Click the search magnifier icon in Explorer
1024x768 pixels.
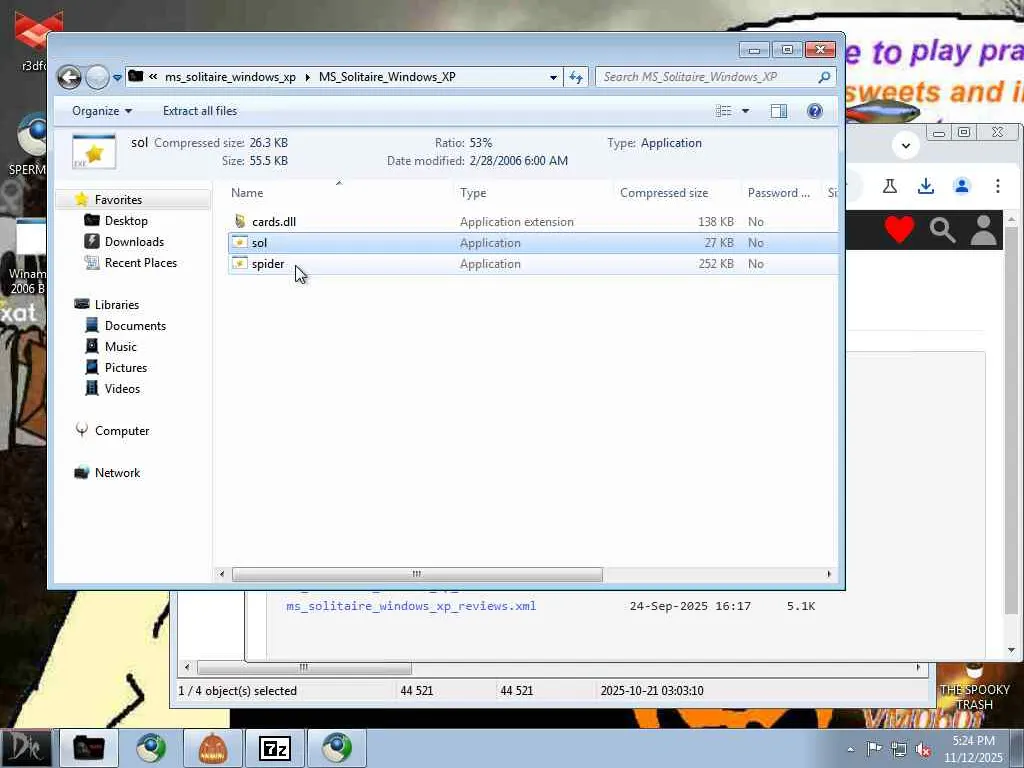click(825, 77)
